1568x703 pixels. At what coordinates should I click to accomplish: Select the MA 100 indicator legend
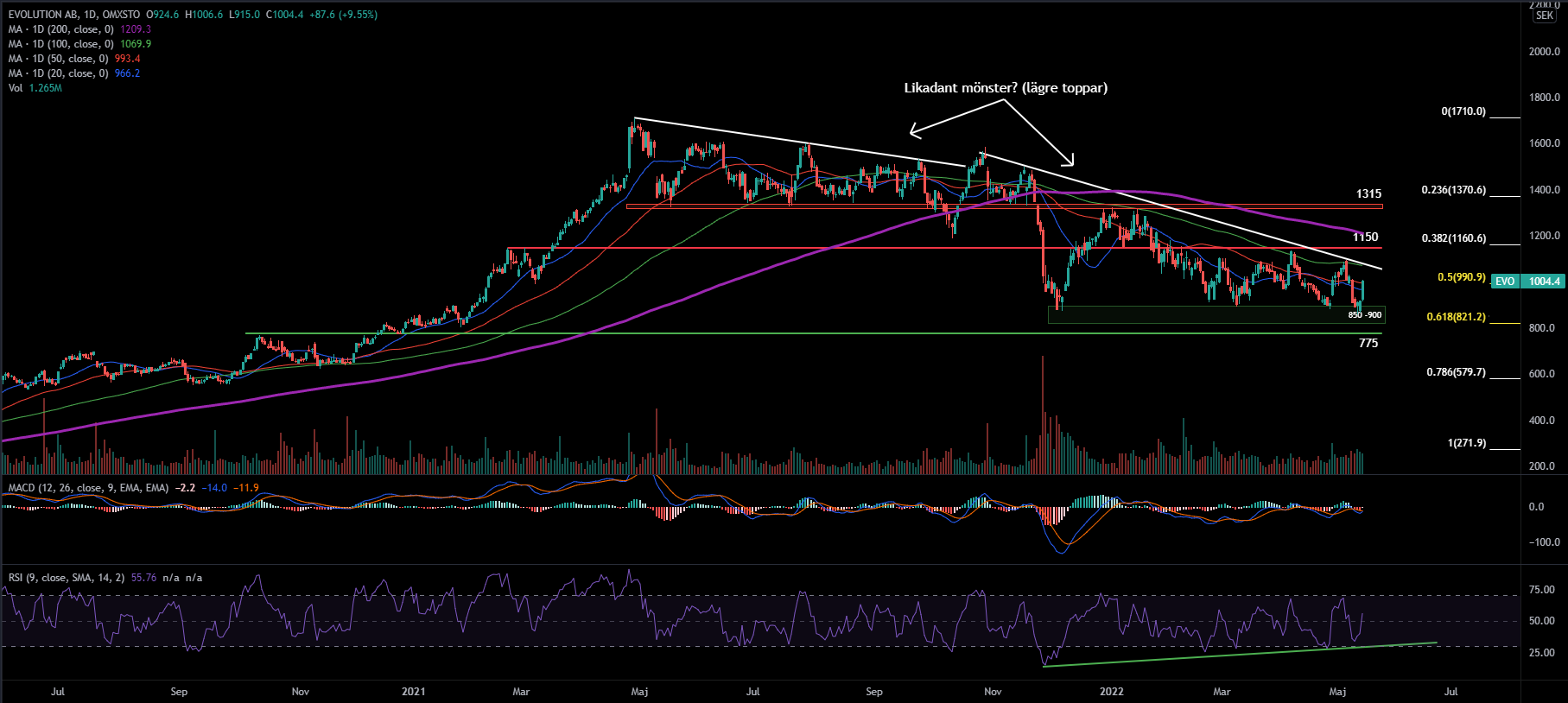(x=60, y=44)
